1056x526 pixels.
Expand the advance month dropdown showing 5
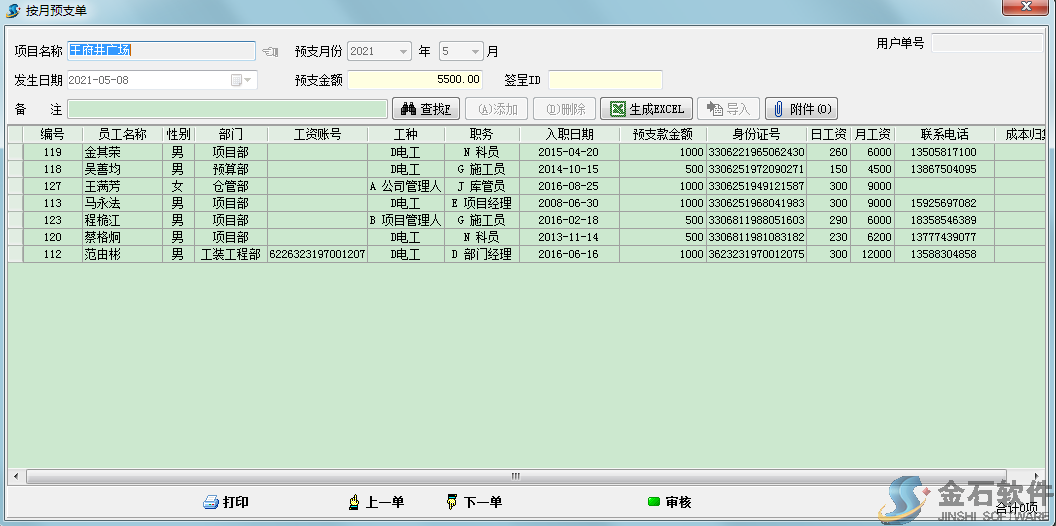[x=475, y=51]
